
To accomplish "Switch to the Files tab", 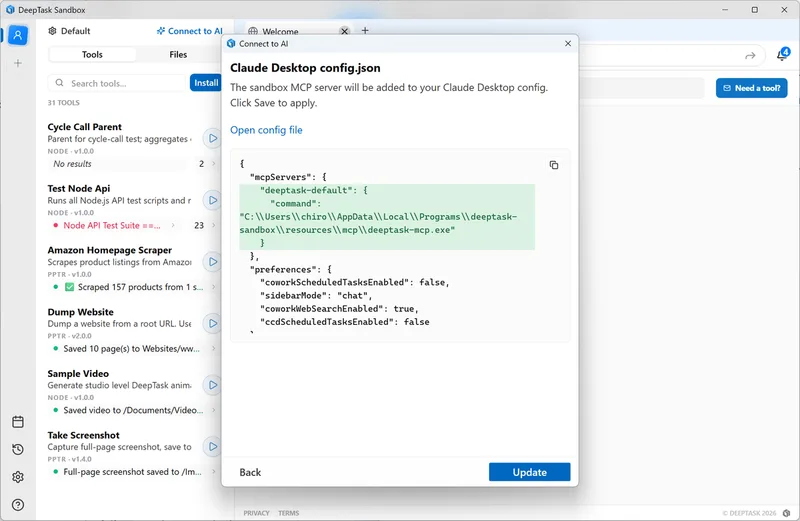I will 178,55.
